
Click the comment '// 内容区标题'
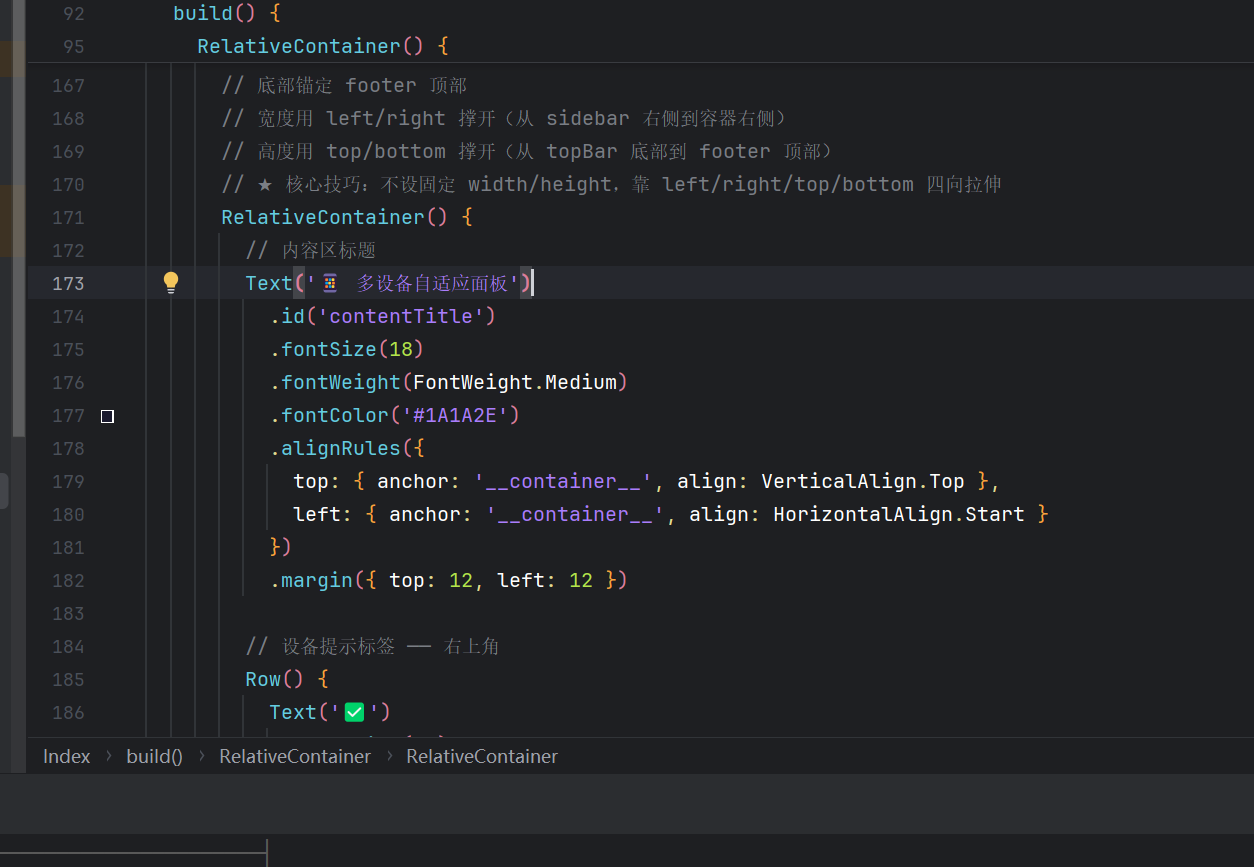tap(310, 251)
